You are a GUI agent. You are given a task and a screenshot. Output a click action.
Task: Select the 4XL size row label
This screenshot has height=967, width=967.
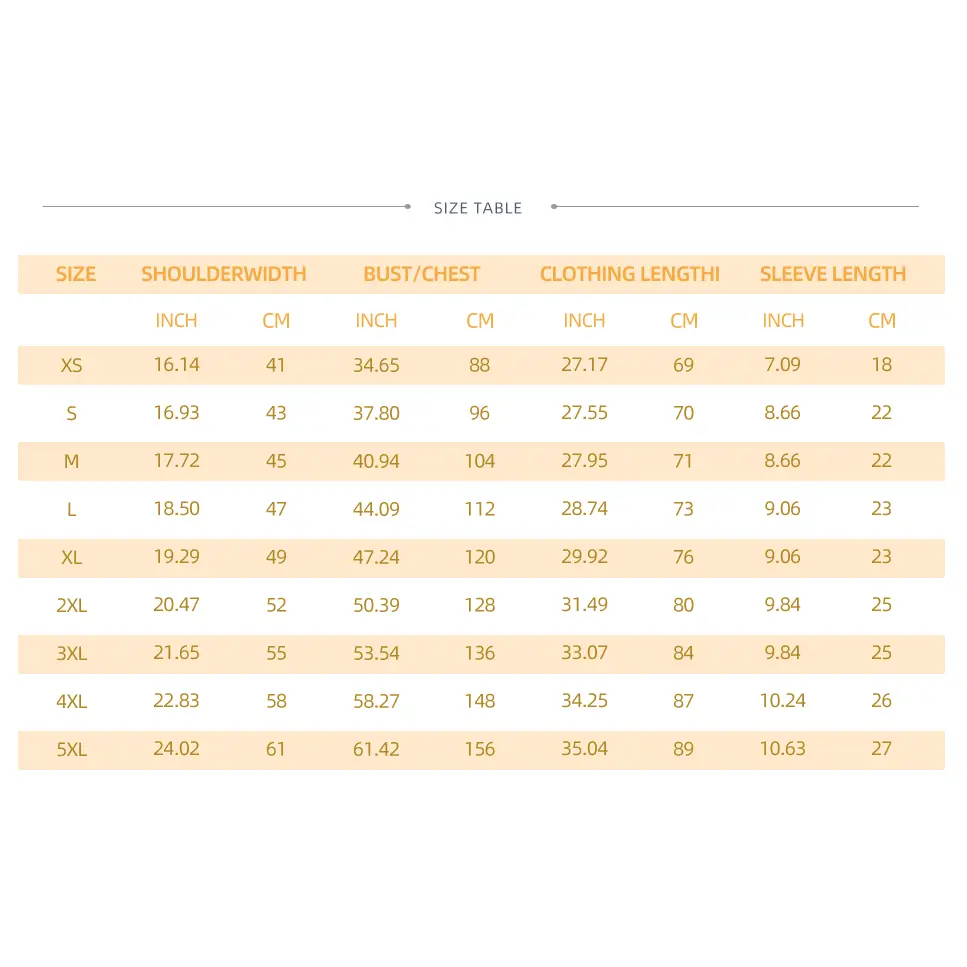tap(72, 701)
